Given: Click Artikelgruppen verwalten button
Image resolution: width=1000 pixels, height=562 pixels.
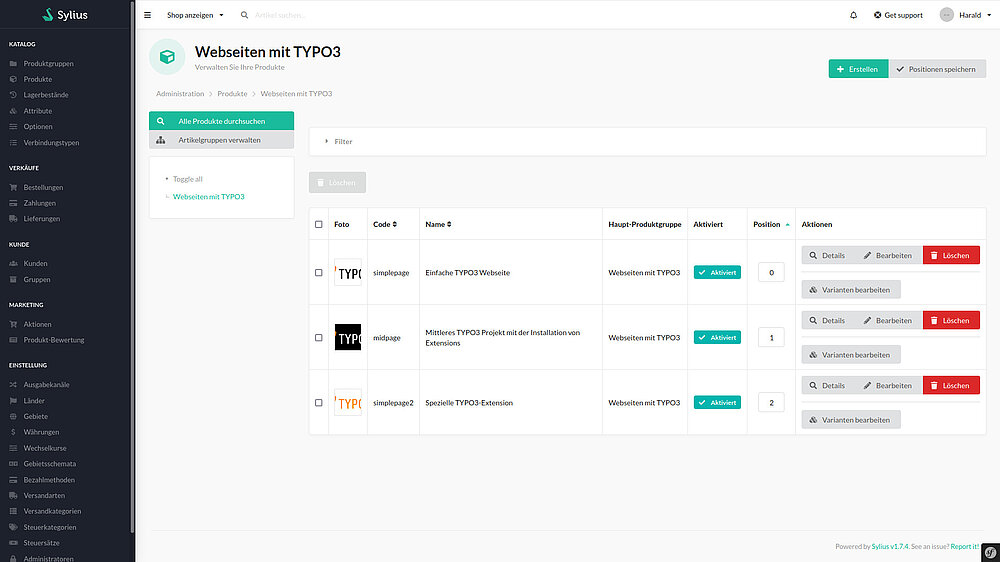Looking at the screenshot, I should click(x=221, y=140).
